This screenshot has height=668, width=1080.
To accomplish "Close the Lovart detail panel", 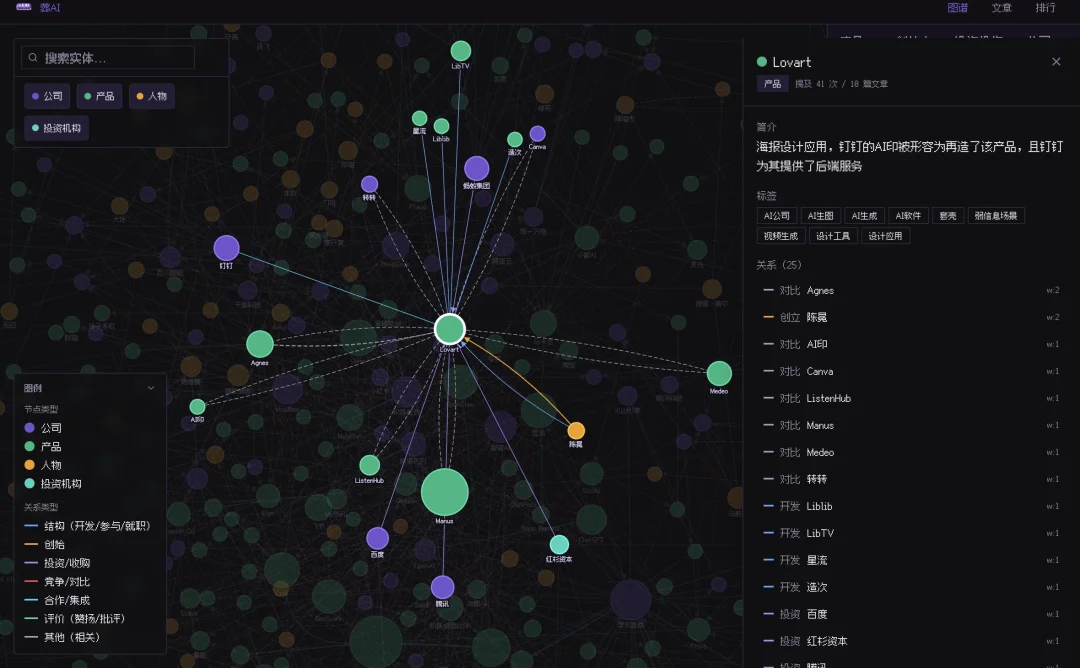I will click(x=1056, y=62).
